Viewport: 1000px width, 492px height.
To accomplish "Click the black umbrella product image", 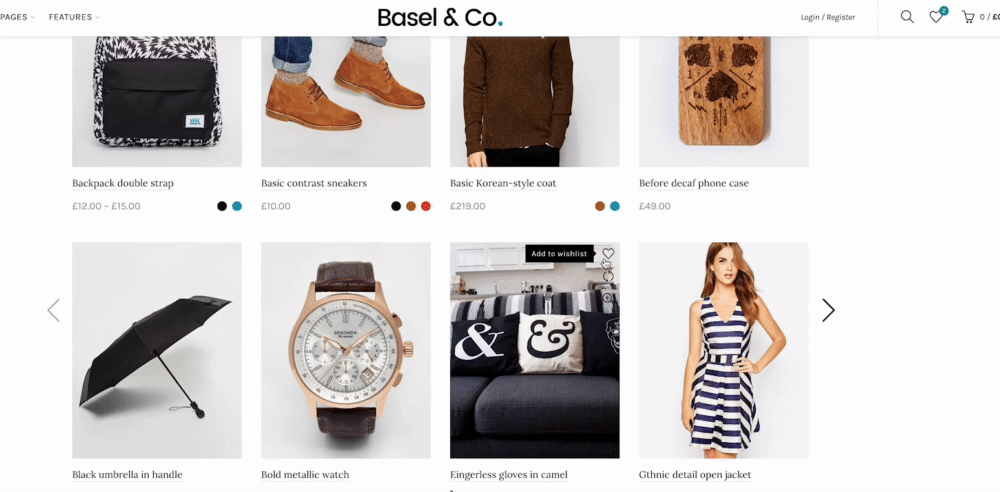I will pos(157,350).
